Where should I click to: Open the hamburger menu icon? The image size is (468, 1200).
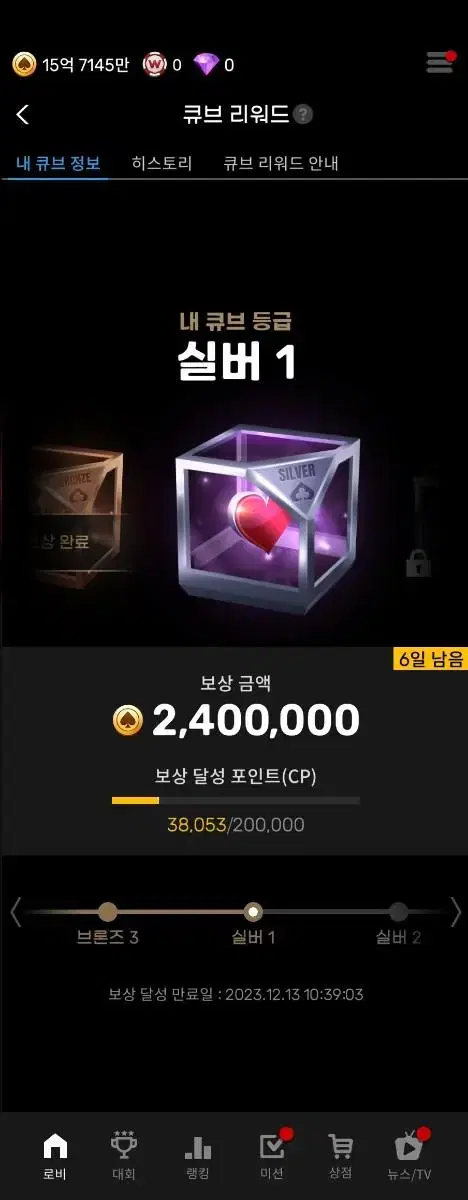[x=440, y=63]
